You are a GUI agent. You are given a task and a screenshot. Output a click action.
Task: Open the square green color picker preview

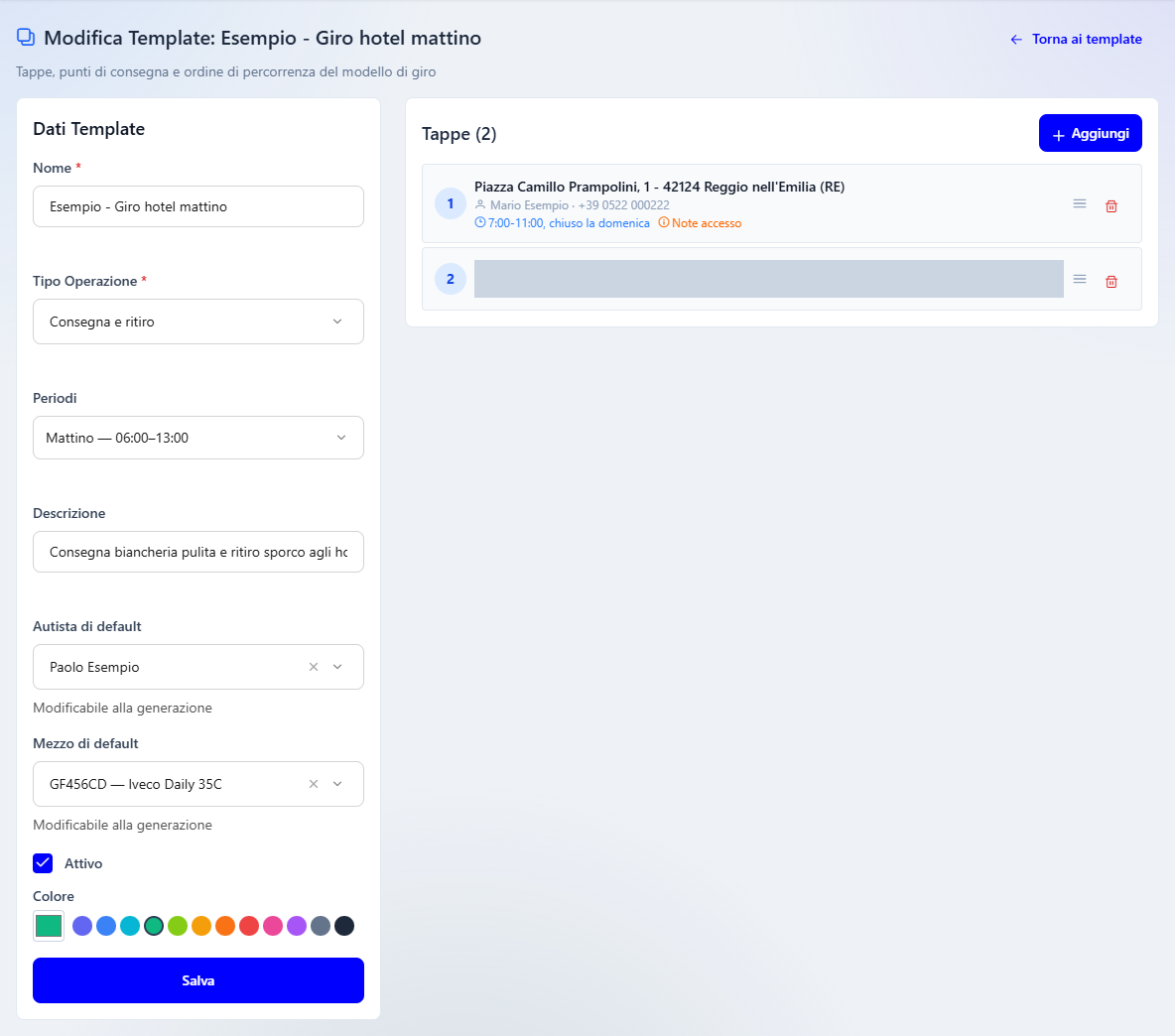point(49,926)
